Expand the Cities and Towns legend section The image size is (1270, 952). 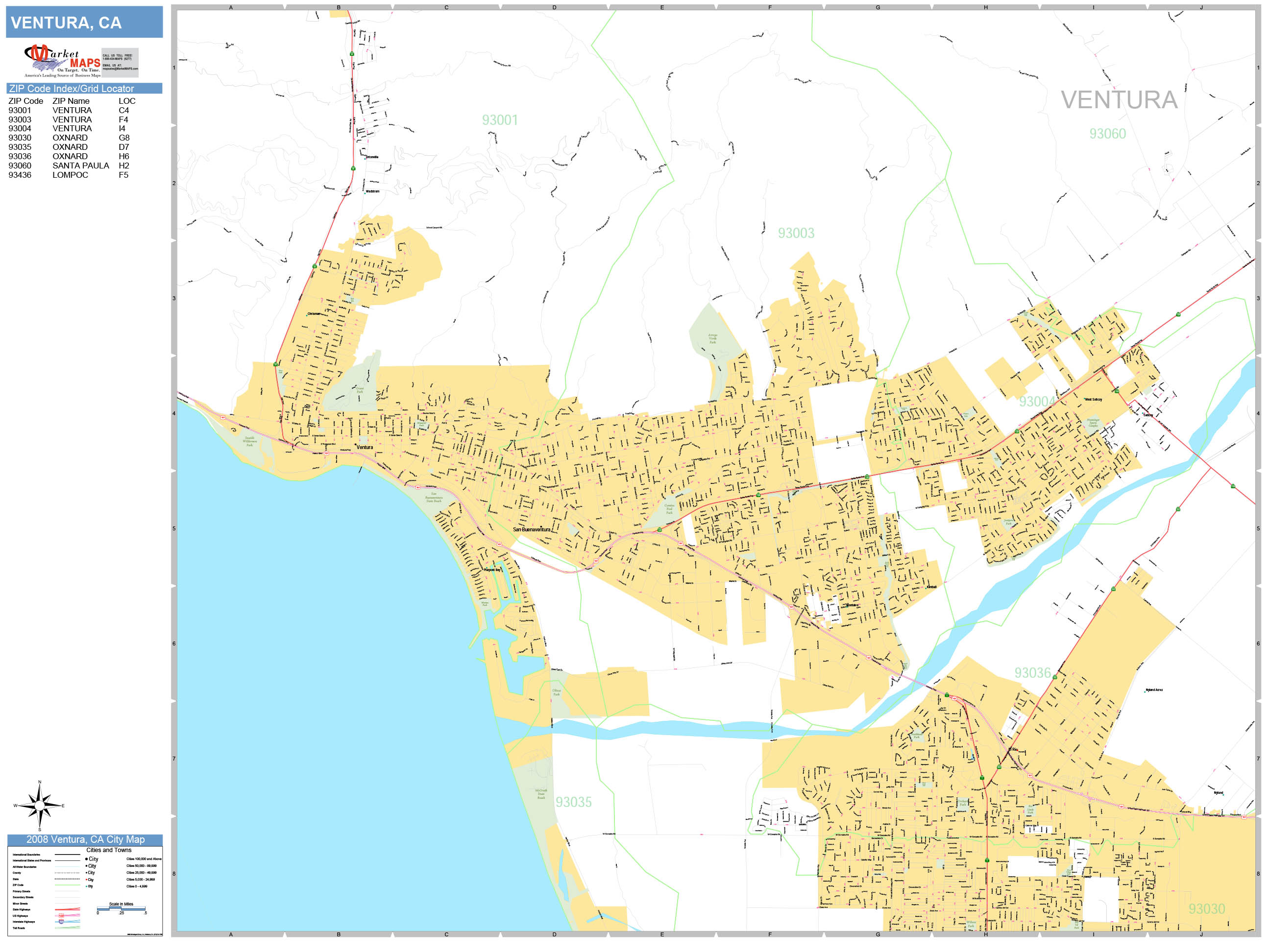pos(109,850)
